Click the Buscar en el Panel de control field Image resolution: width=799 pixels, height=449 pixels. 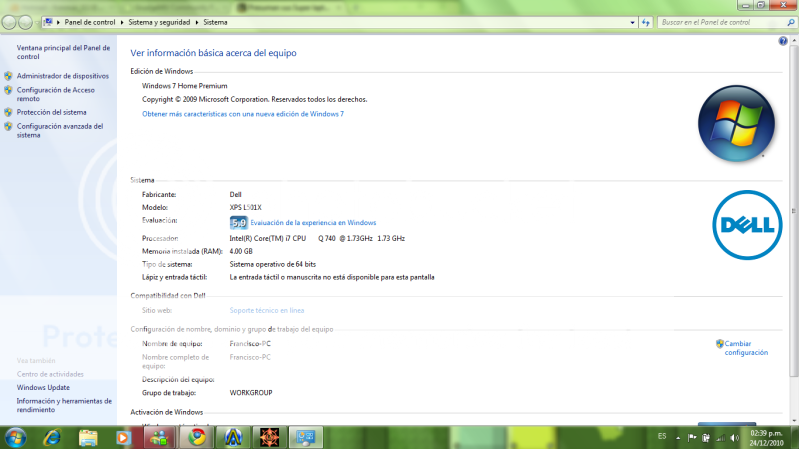click(x=724, y=22)
